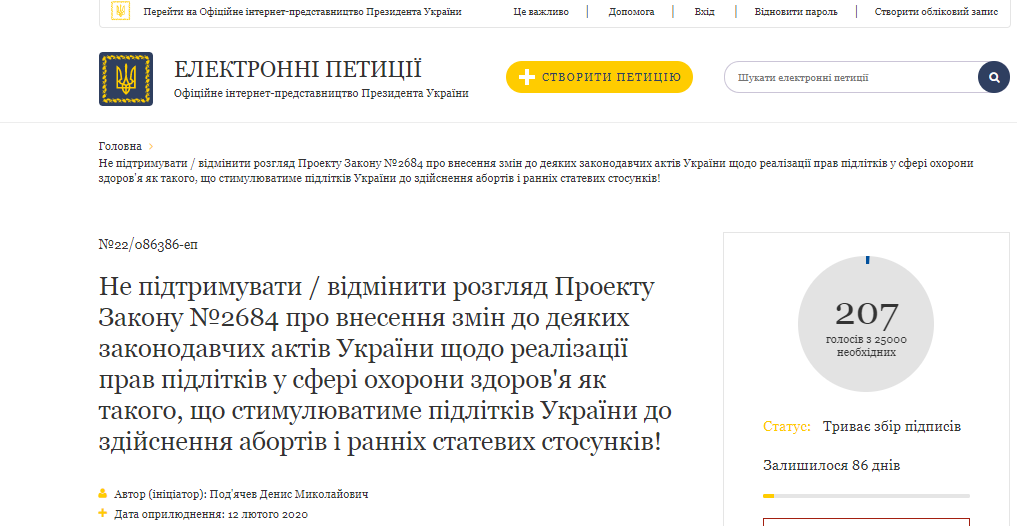Follow the Перейти на Офіційне інтернет-представництво link
This screenshot has height=526, width=1017.
(x=302, y=12)
